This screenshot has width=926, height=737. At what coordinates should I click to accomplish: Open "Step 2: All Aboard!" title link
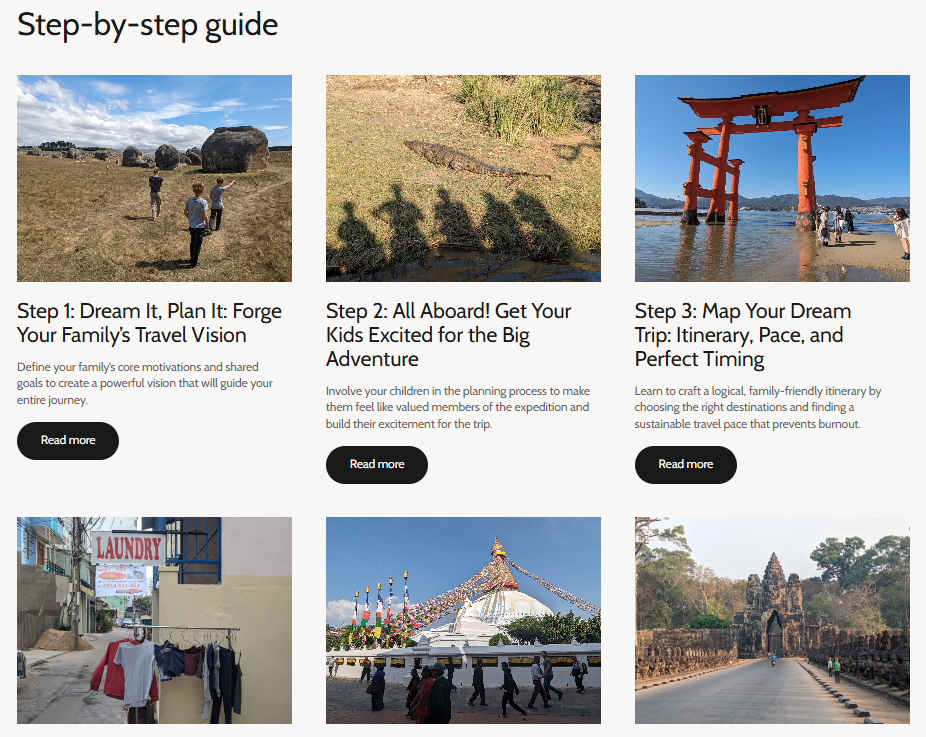448,335
